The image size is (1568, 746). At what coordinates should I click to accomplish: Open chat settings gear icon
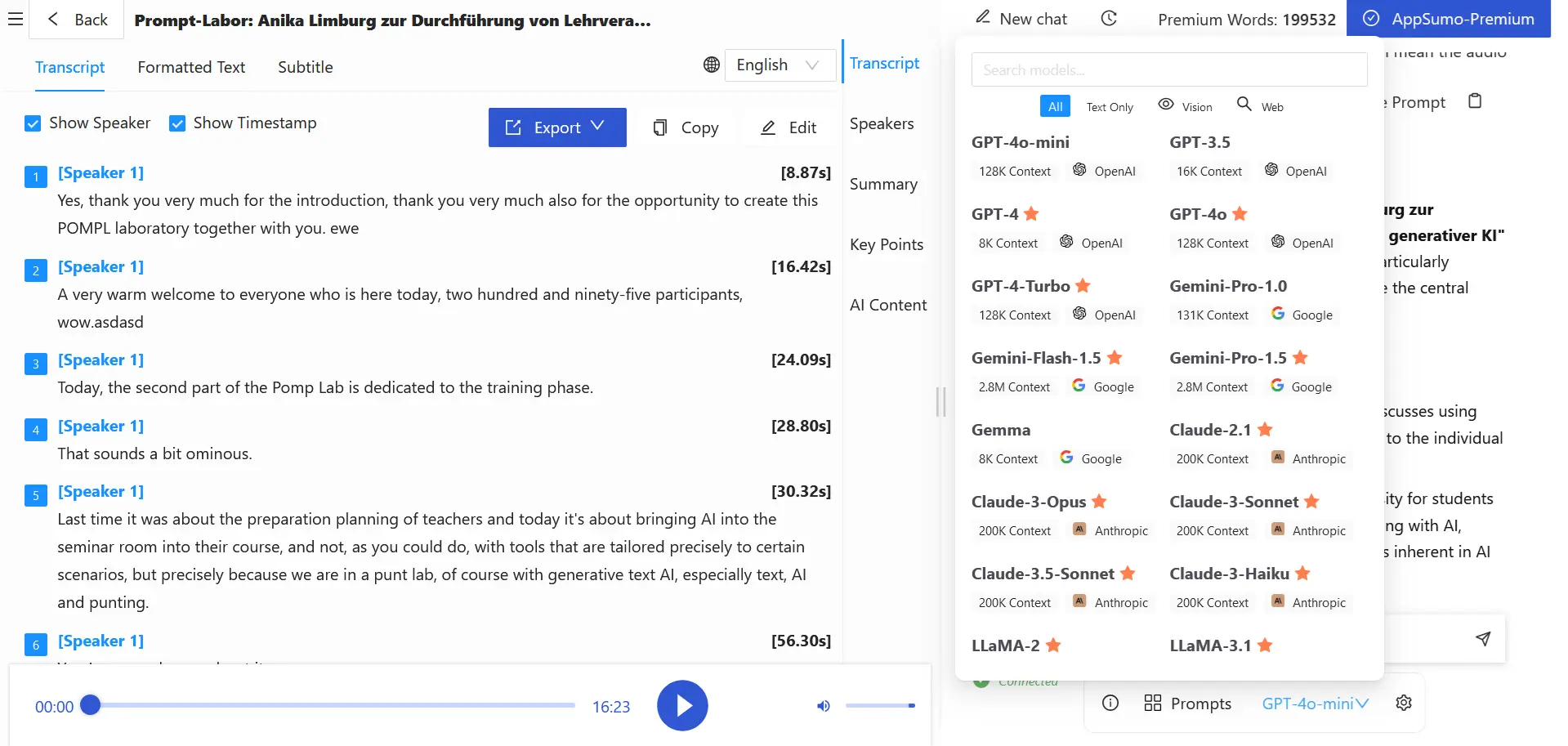click(x=1404, y=703)
